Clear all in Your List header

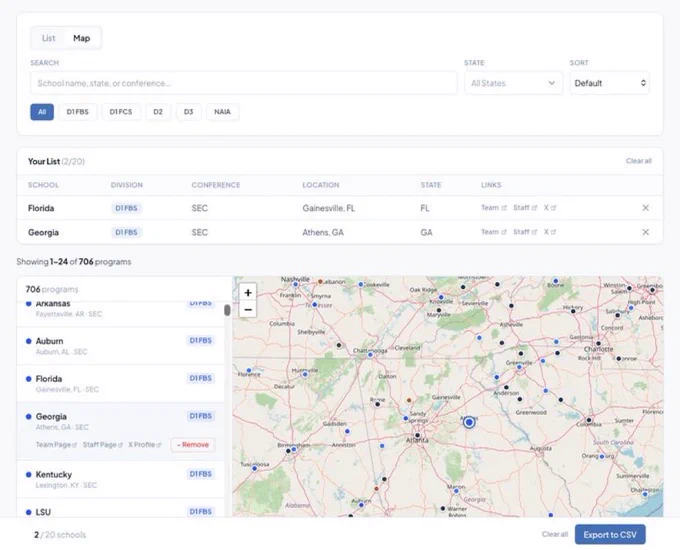tap(638, 161)
